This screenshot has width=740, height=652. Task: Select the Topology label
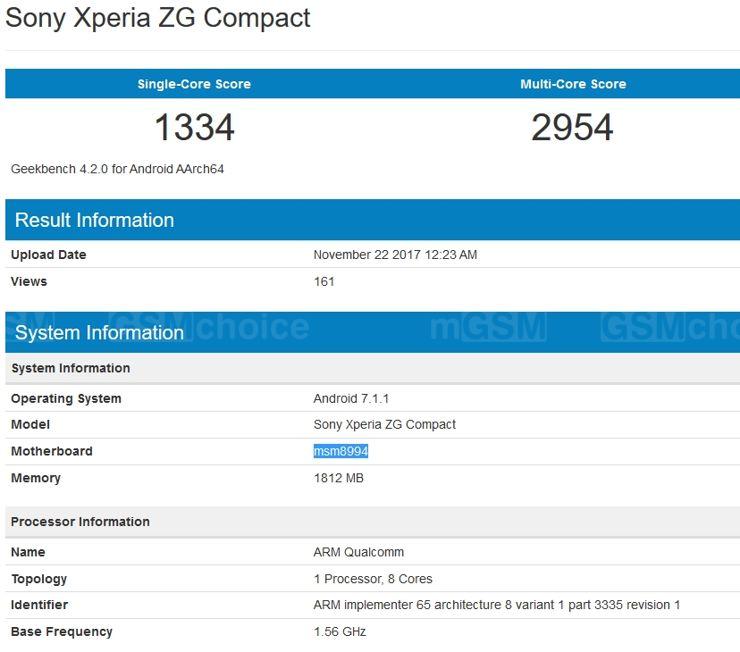pos(39,579)
